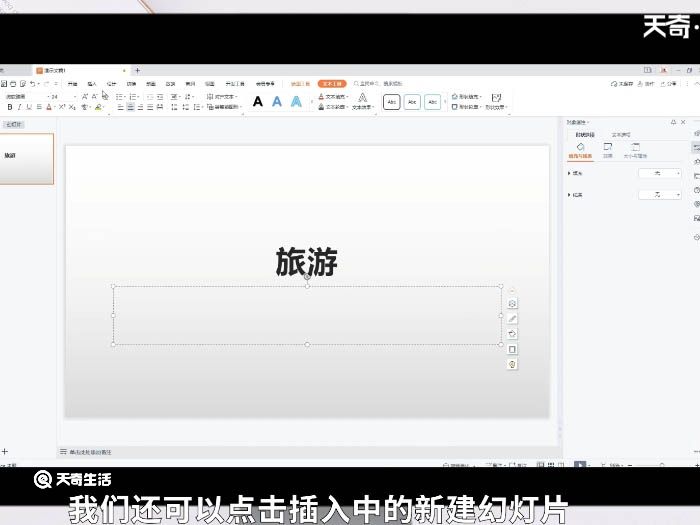Click the red font color button
This screenshot has height=525, width=700.
[49, 107]
